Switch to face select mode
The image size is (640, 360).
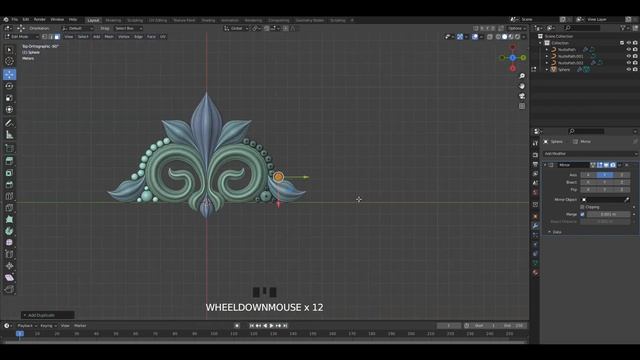coord(57,37)
